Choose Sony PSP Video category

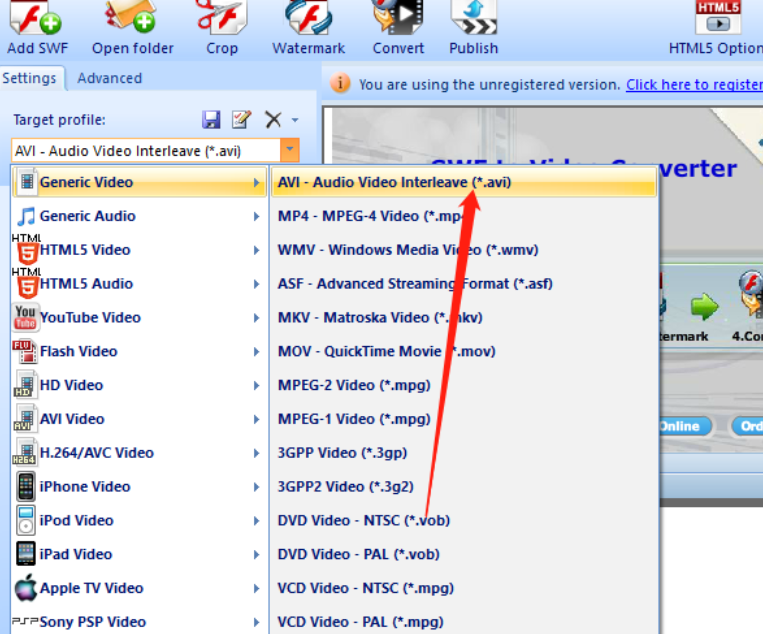click(x=140, y=622)
